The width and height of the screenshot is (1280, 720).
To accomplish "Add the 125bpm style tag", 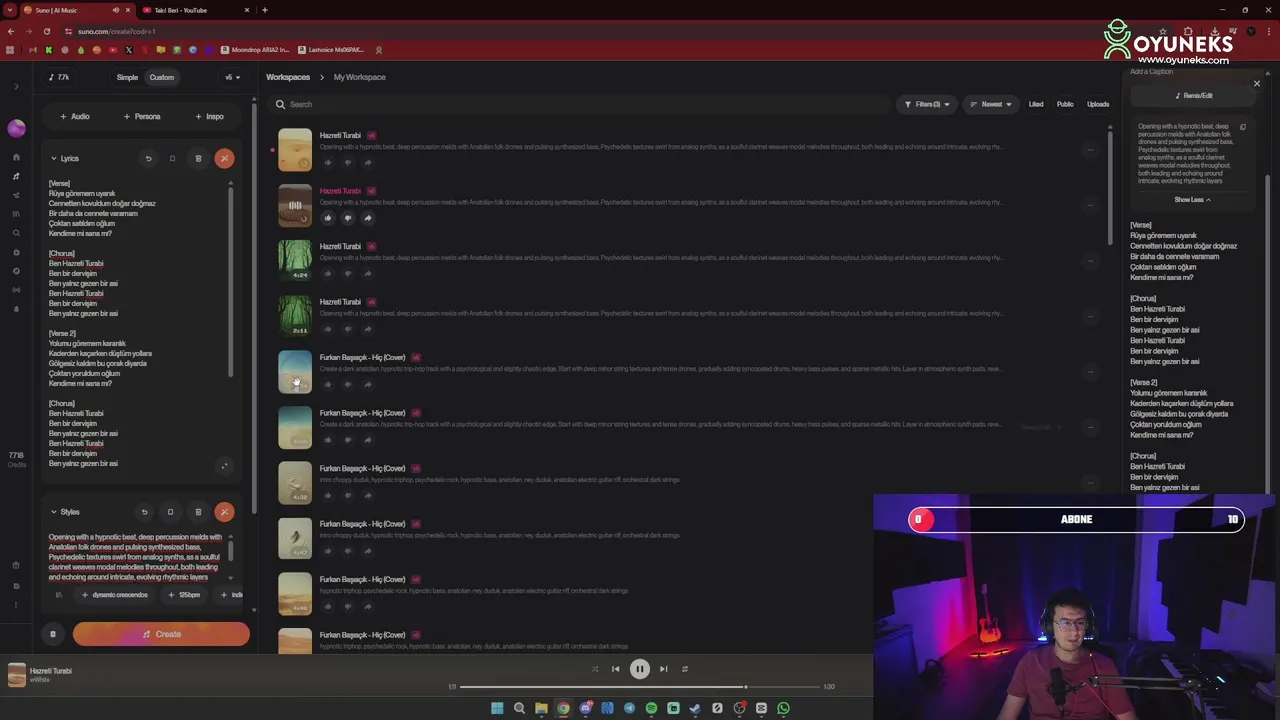I will (x=184, y=595).
